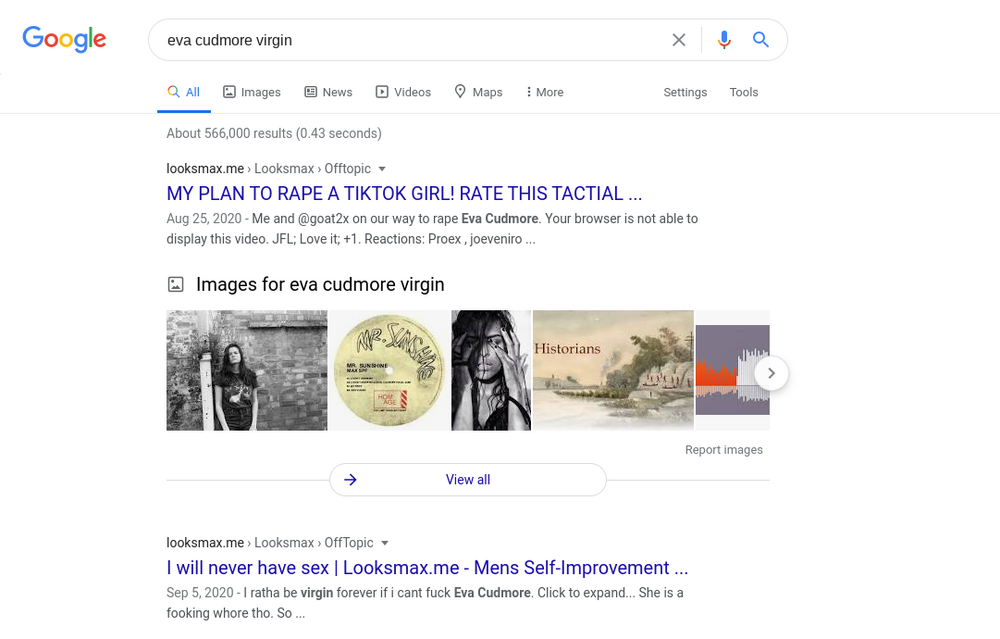Select the Historians painting thumbnail
This screenshot has height=639, width=1000.
tap(613, 371)
